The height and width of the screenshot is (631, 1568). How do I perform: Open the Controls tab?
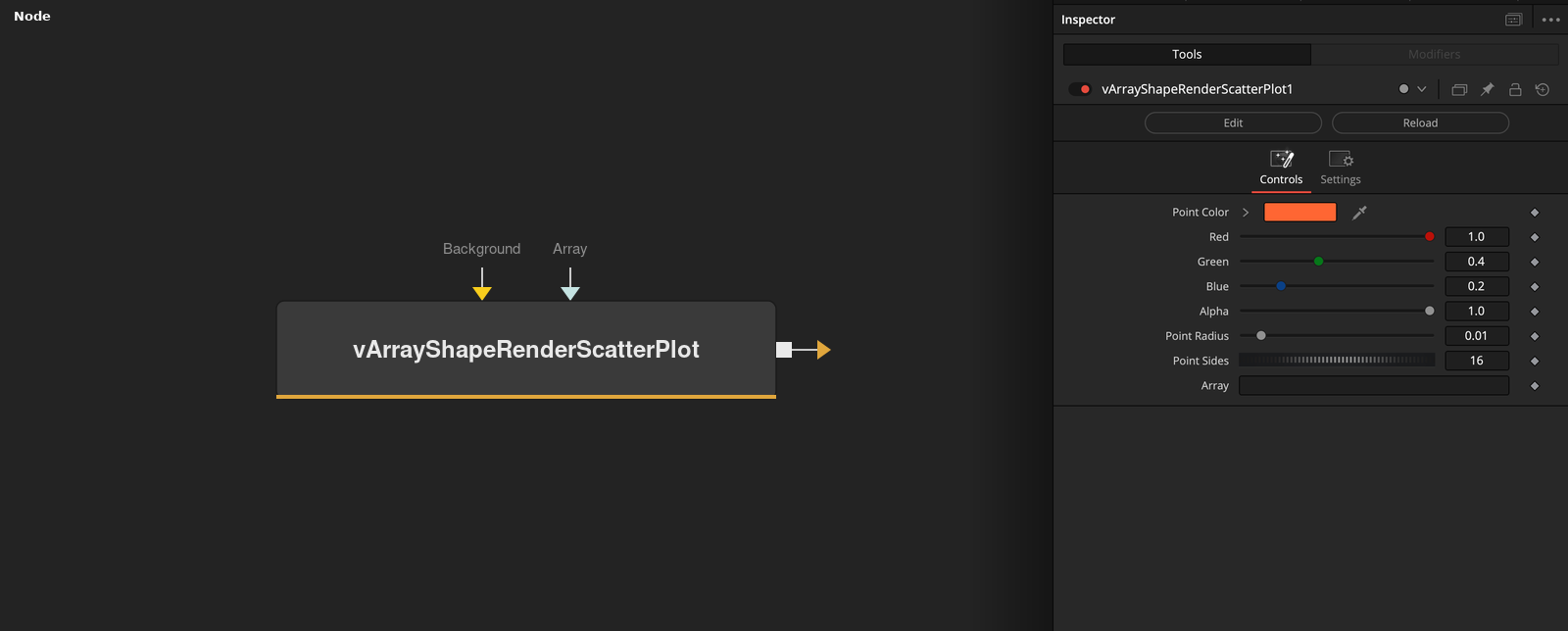coord(1281,169)
